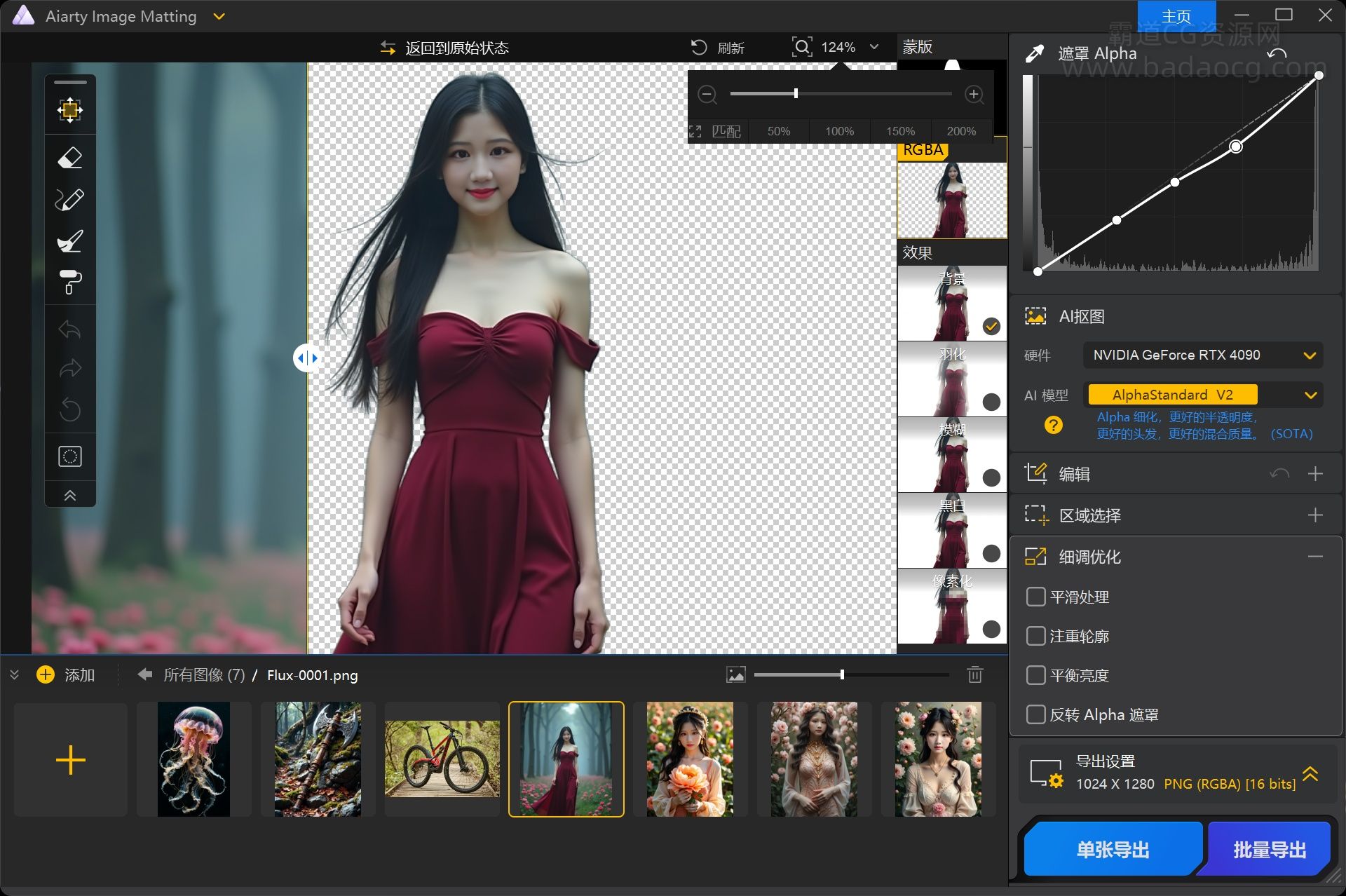Viewport: 1346px width, 896px height.
Task: Click the split-view comparison handle
Action: click(x=307, y=358)
